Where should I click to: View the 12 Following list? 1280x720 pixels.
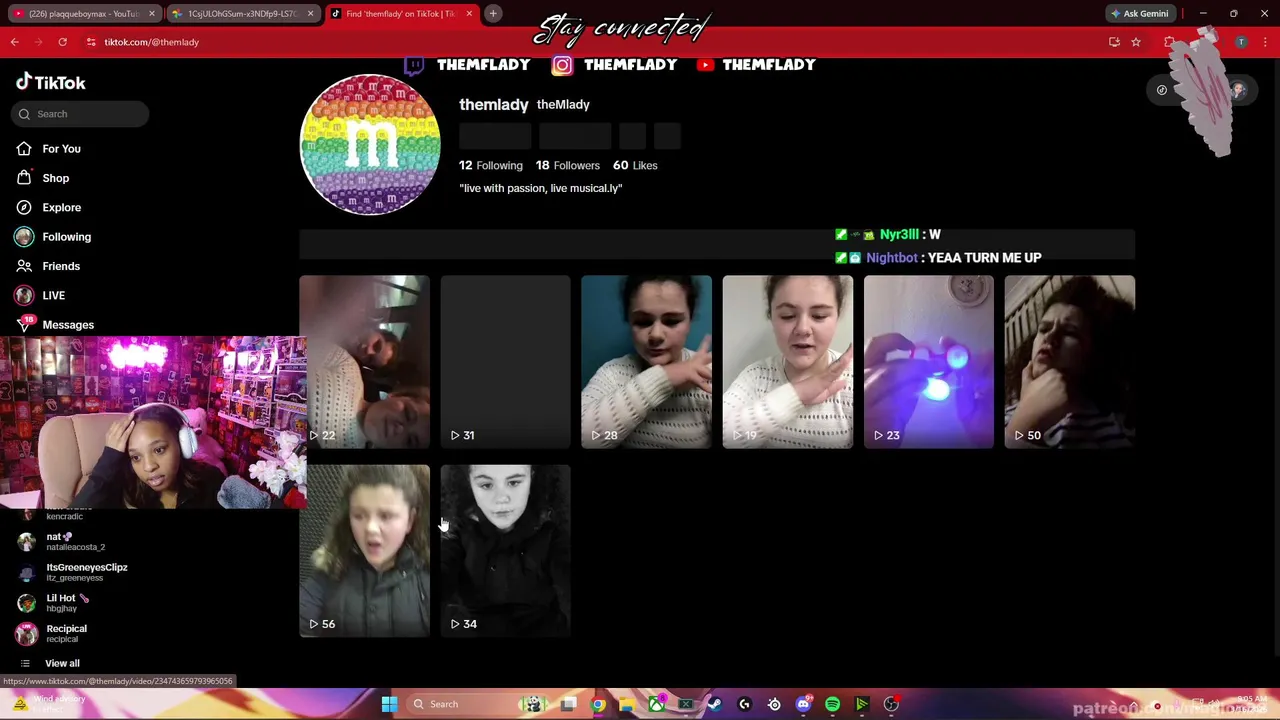491,165
